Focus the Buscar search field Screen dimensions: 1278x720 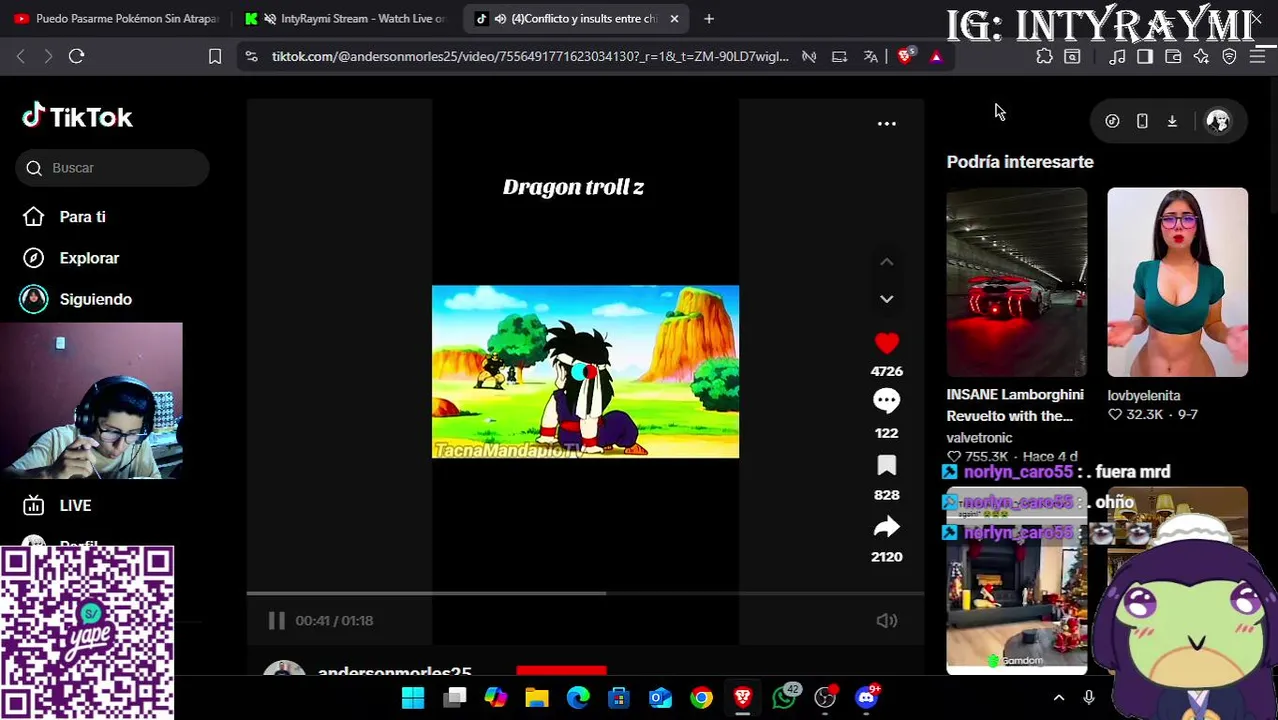click(x=112, y=168)
